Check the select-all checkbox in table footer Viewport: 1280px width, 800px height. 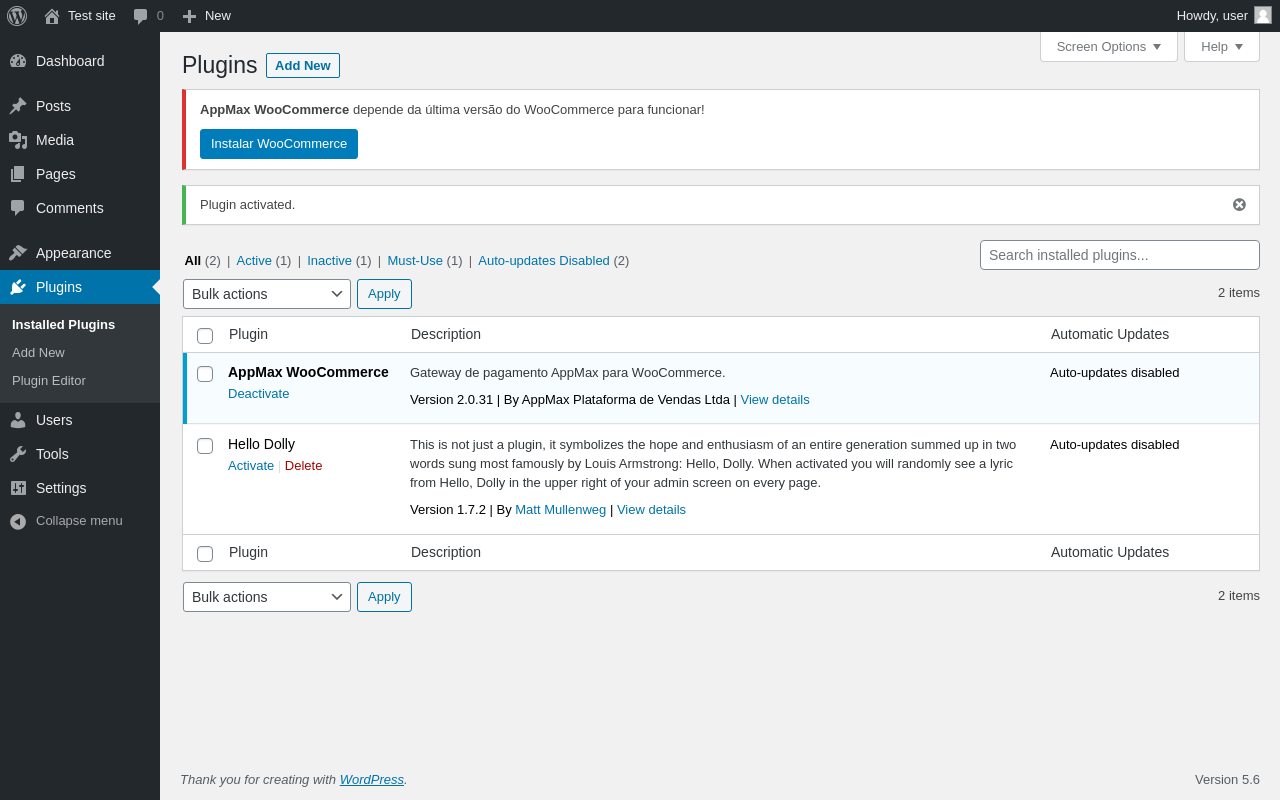(x=205, y=554)
